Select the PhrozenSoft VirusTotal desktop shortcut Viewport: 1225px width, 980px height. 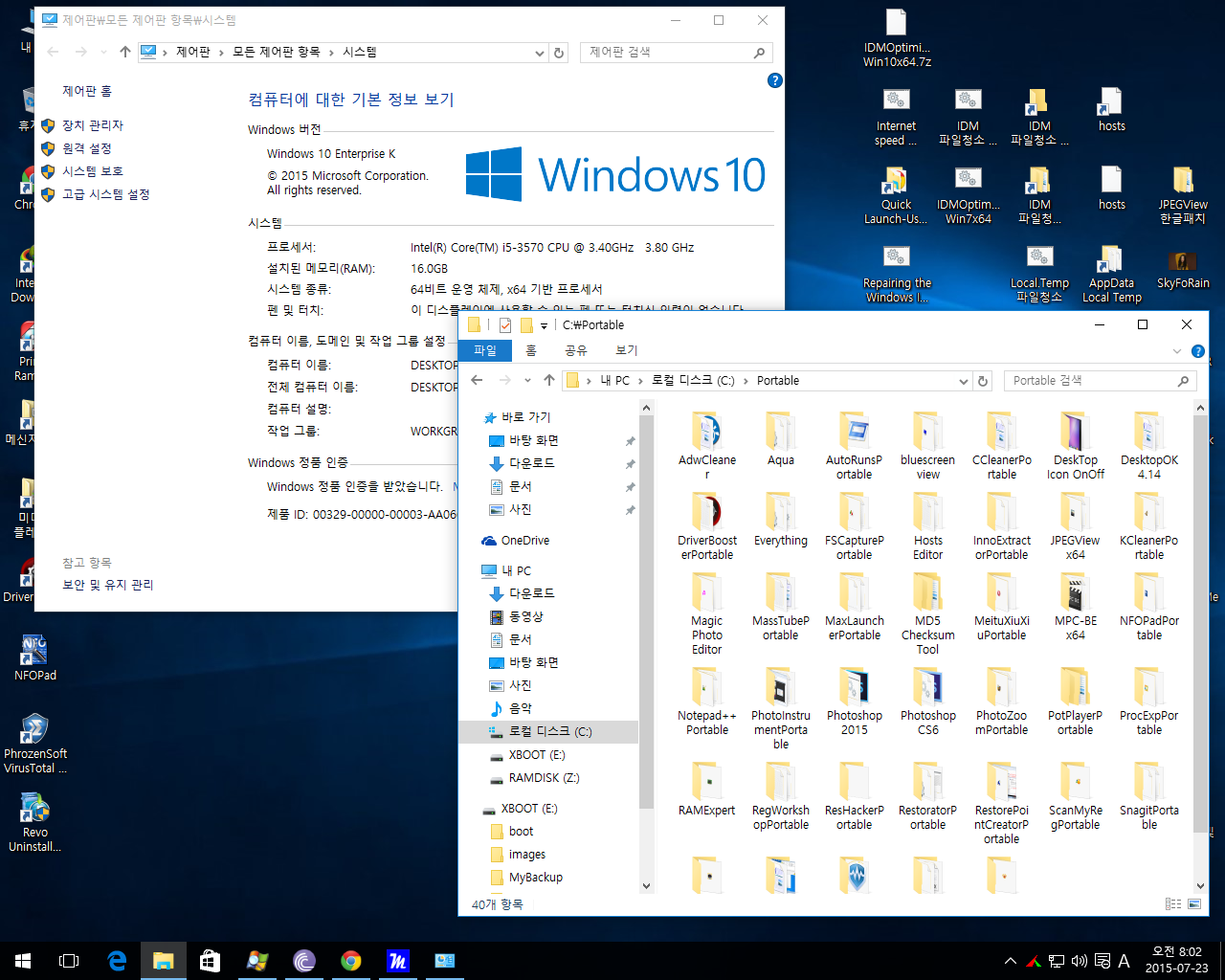tap(35, 745)
